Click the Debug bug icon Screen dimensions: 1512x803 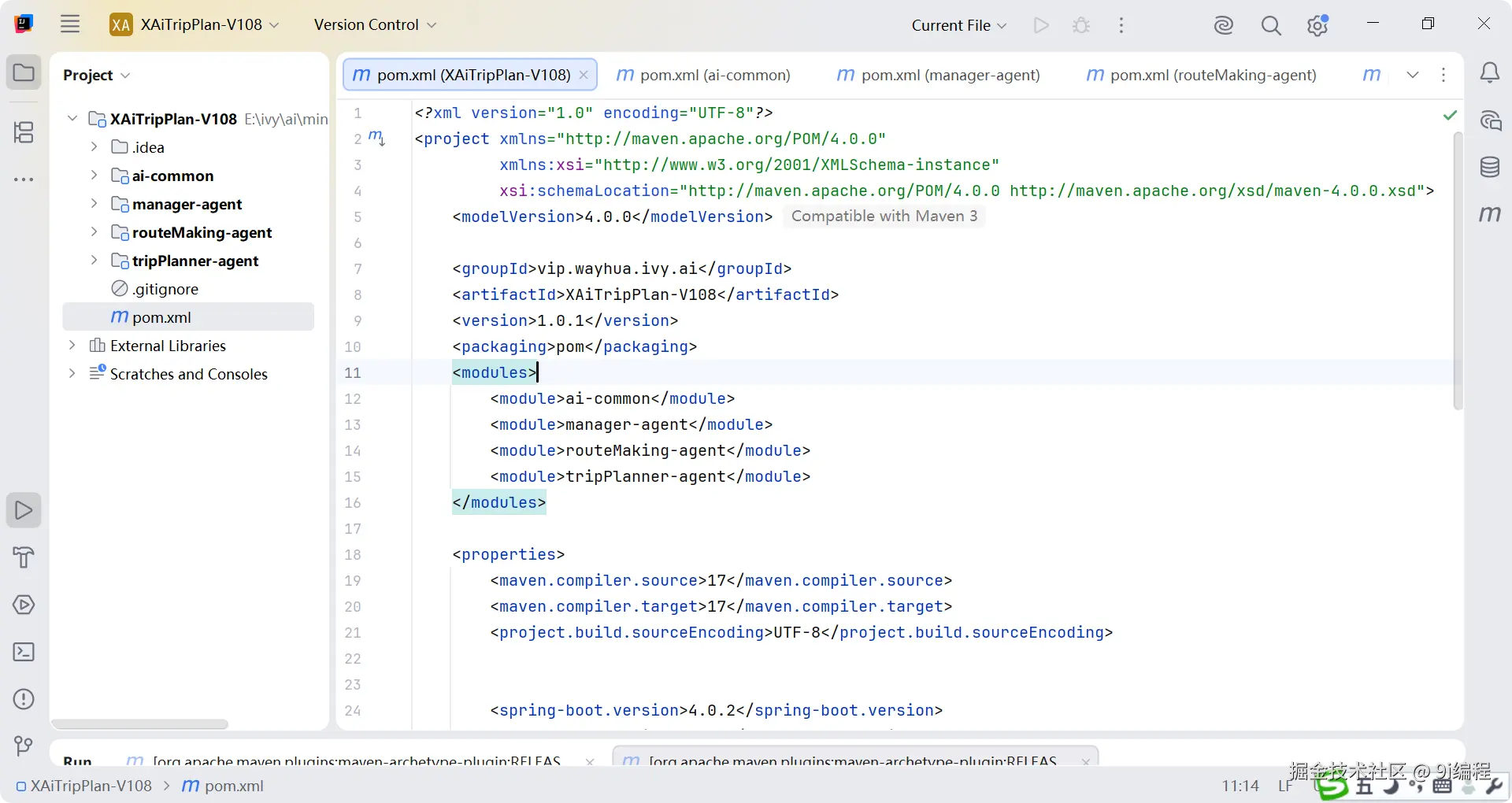coord(1081,25)
